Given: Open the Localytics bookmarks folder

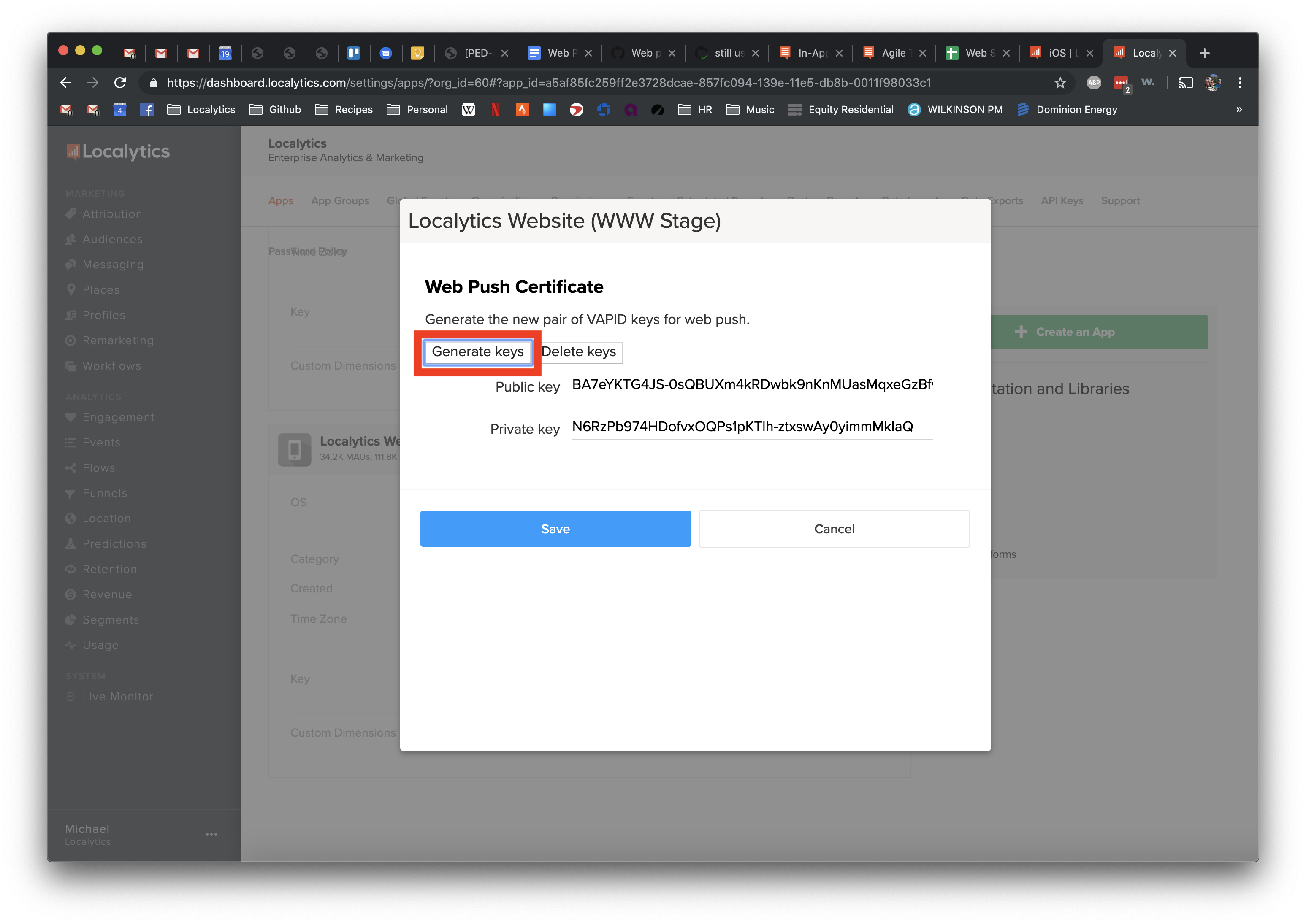Looking at the screenshot, I should (x=201, y=110).
